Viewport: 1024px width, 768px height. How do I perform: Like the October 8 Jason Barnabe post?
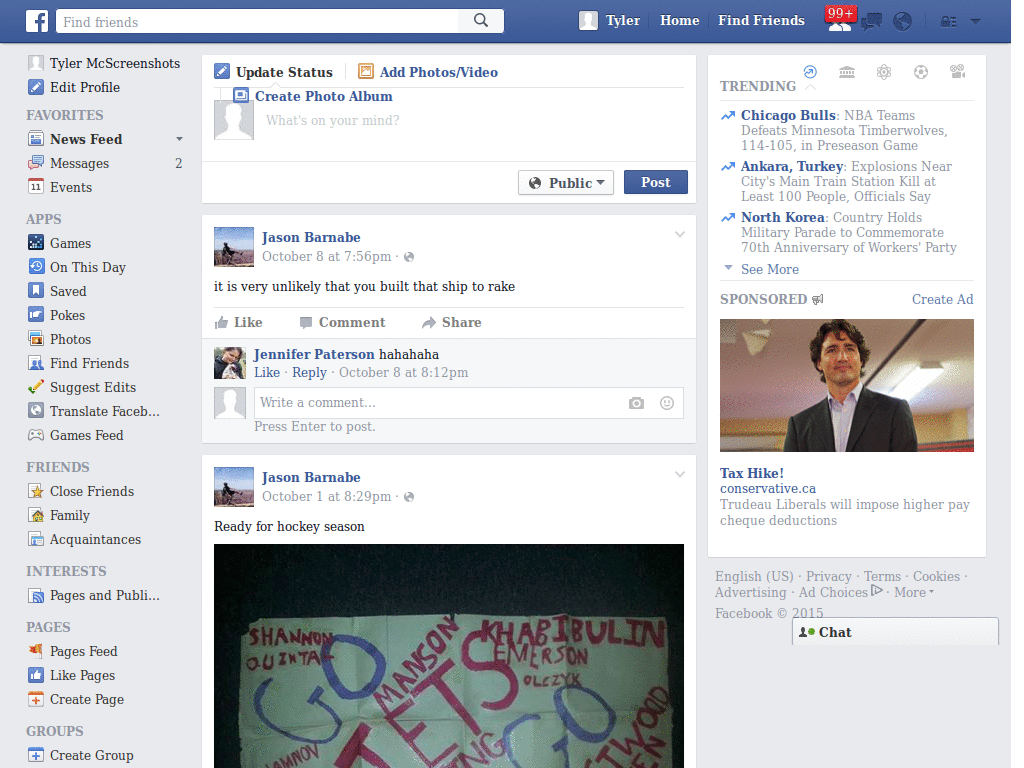coord(238,322)
